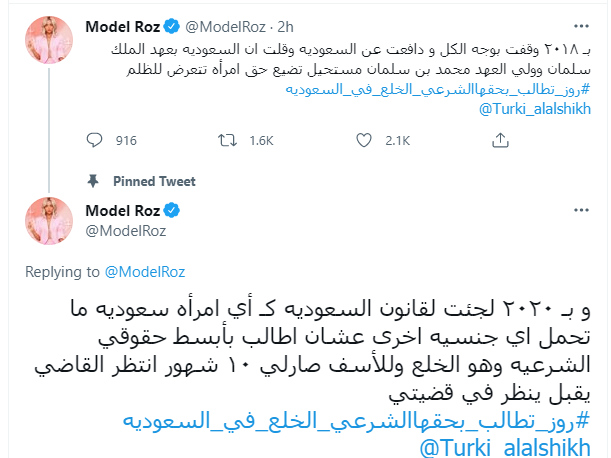The width and height of the screenshot is (611, 458).
Task: Click the reply bubble icon showing 916
Action: pyautogui.click(x=94, y=140)
